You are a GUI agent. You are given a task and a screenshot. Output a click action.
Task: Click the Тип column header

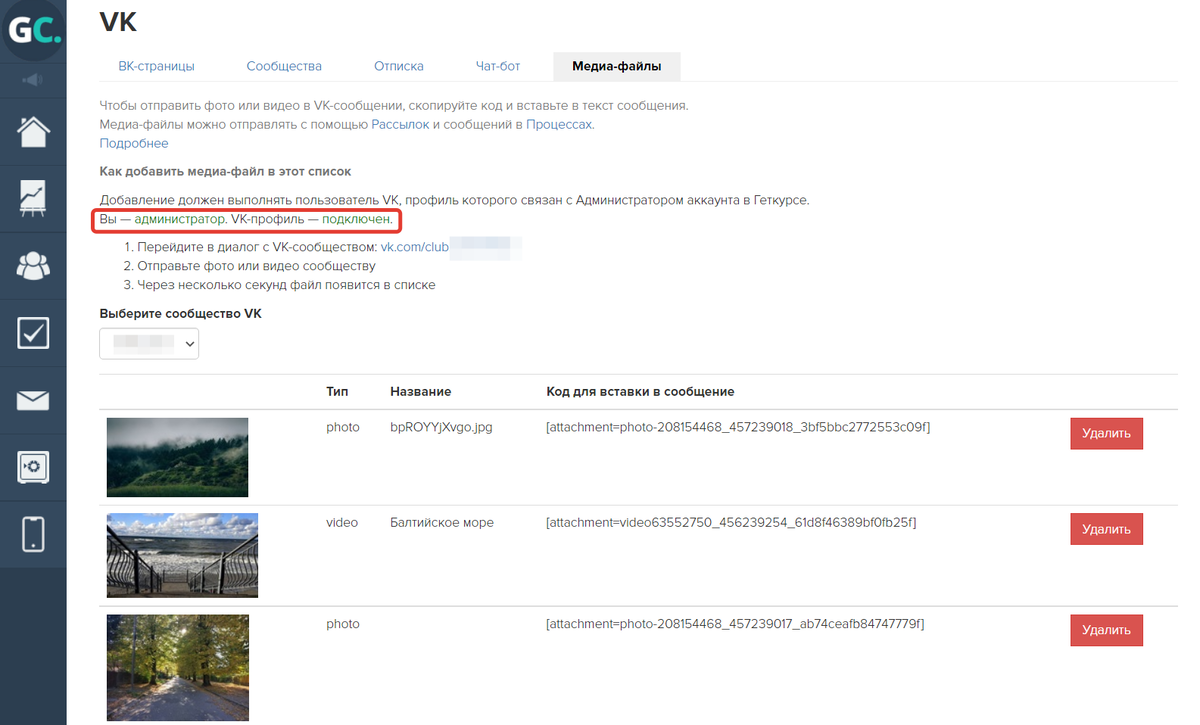[x=337, y=391]
